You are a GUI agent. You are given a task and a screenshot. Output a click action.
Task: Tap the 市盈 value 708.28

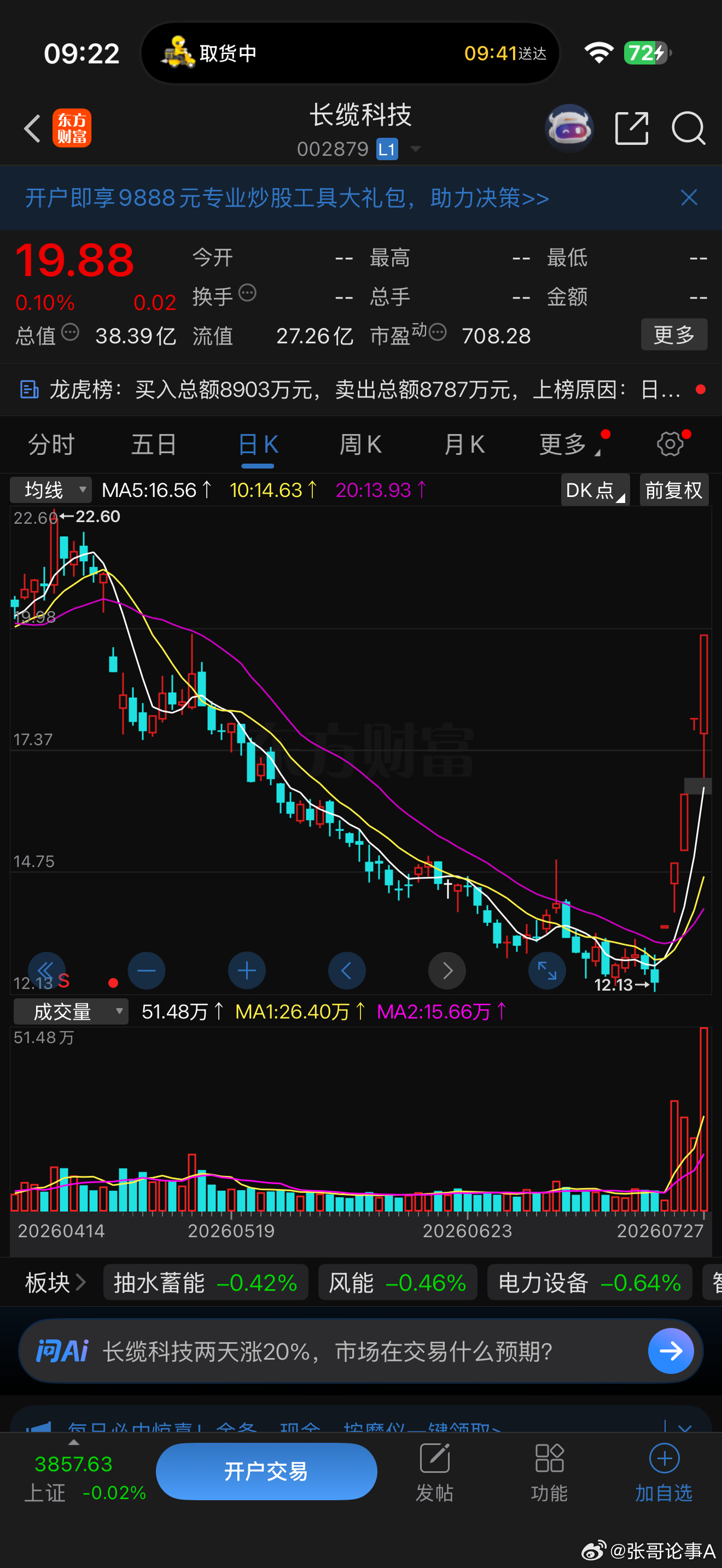pyautogui.click(x=496, y=335)
